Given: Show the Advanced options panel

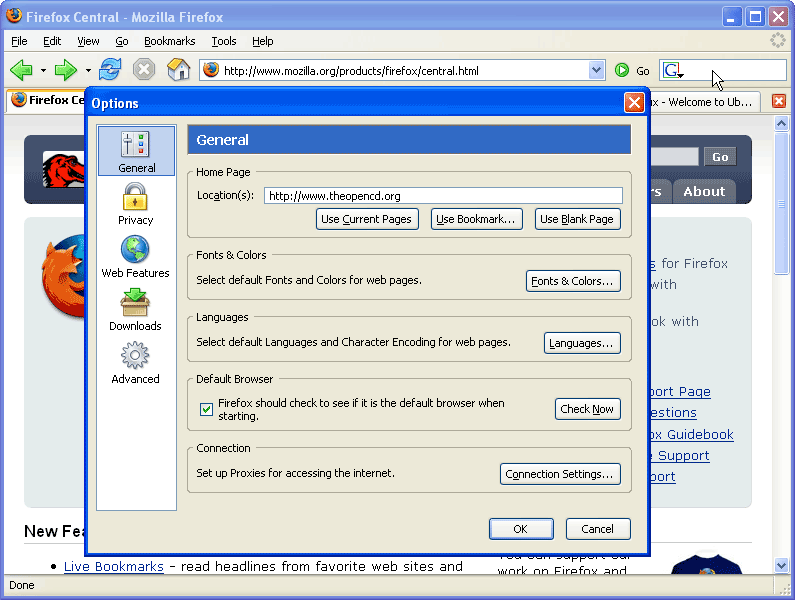Looking at the screenshot, I should click(x=135, y=362).
